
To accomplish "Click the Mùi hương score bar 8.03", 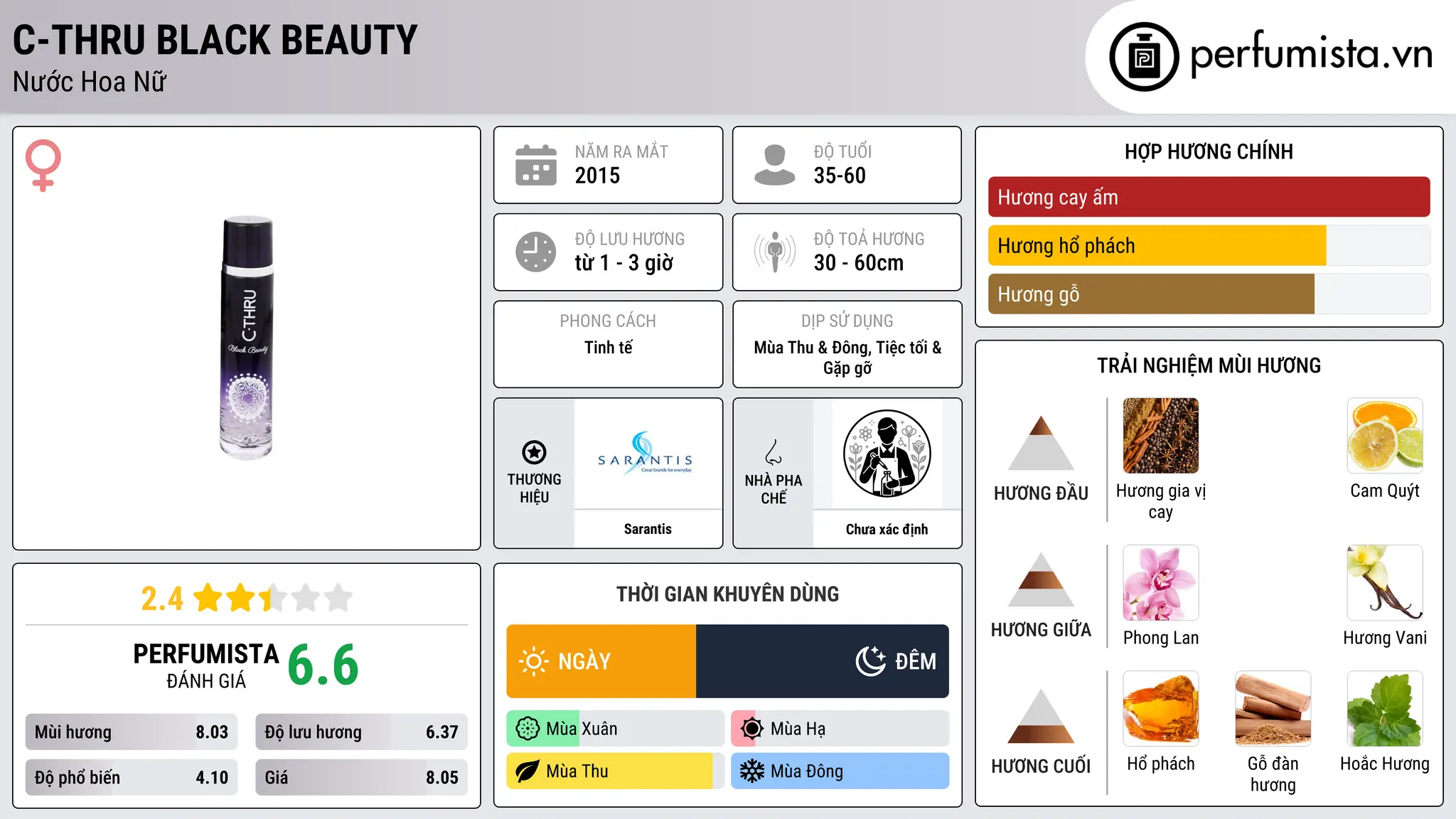I will 132,732.
